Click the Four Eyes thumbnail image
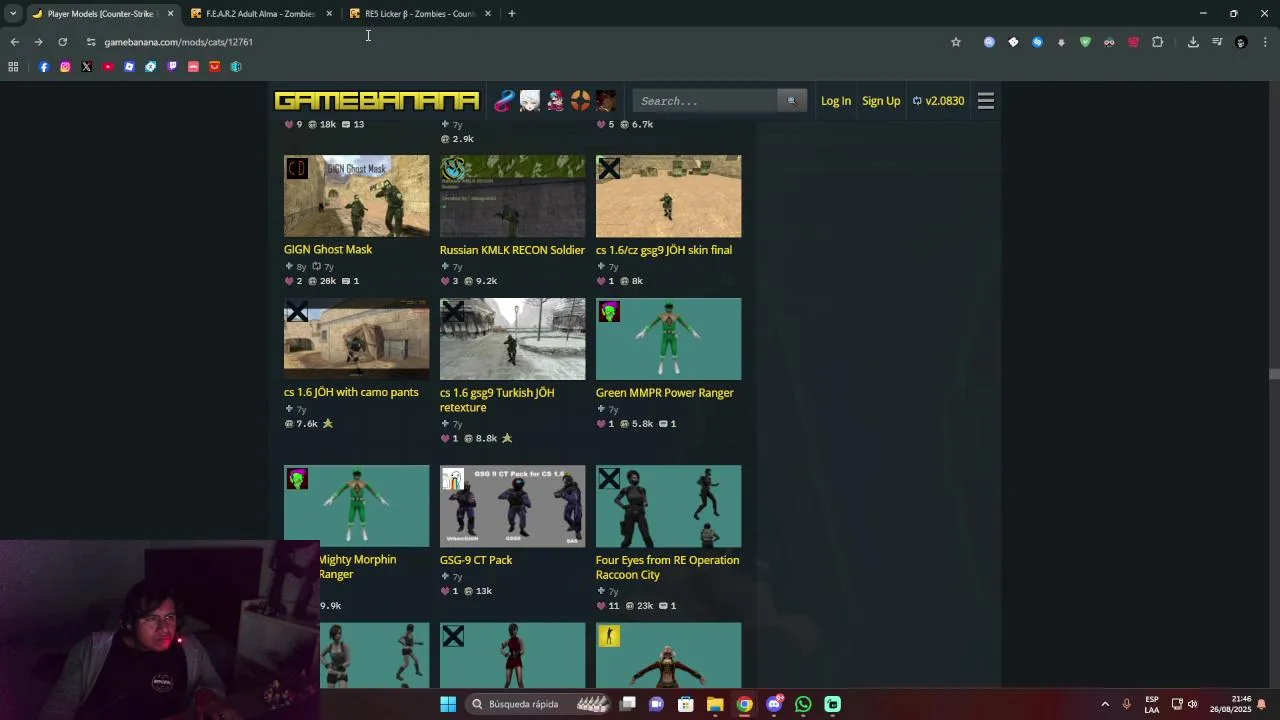 pos(668,506)
